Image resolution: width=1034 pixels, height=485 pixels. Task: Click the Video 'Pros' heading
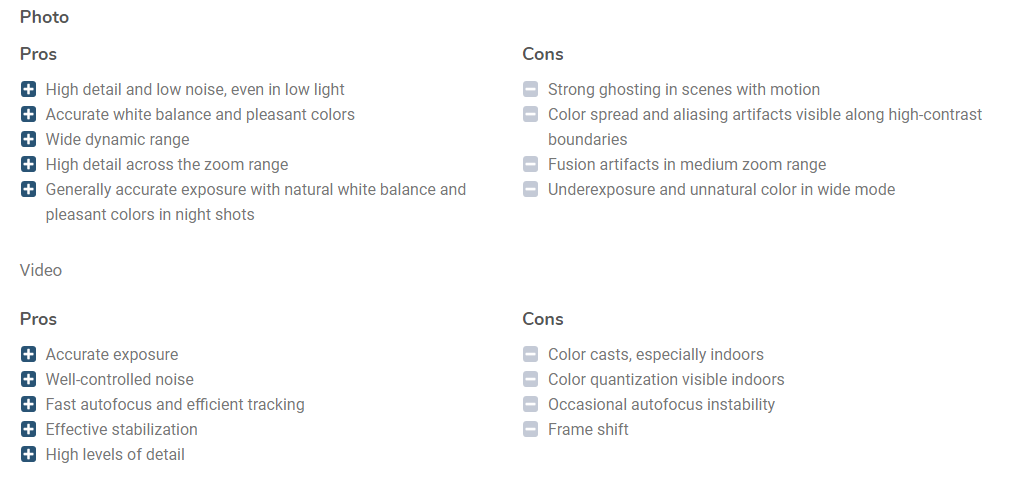38,319
